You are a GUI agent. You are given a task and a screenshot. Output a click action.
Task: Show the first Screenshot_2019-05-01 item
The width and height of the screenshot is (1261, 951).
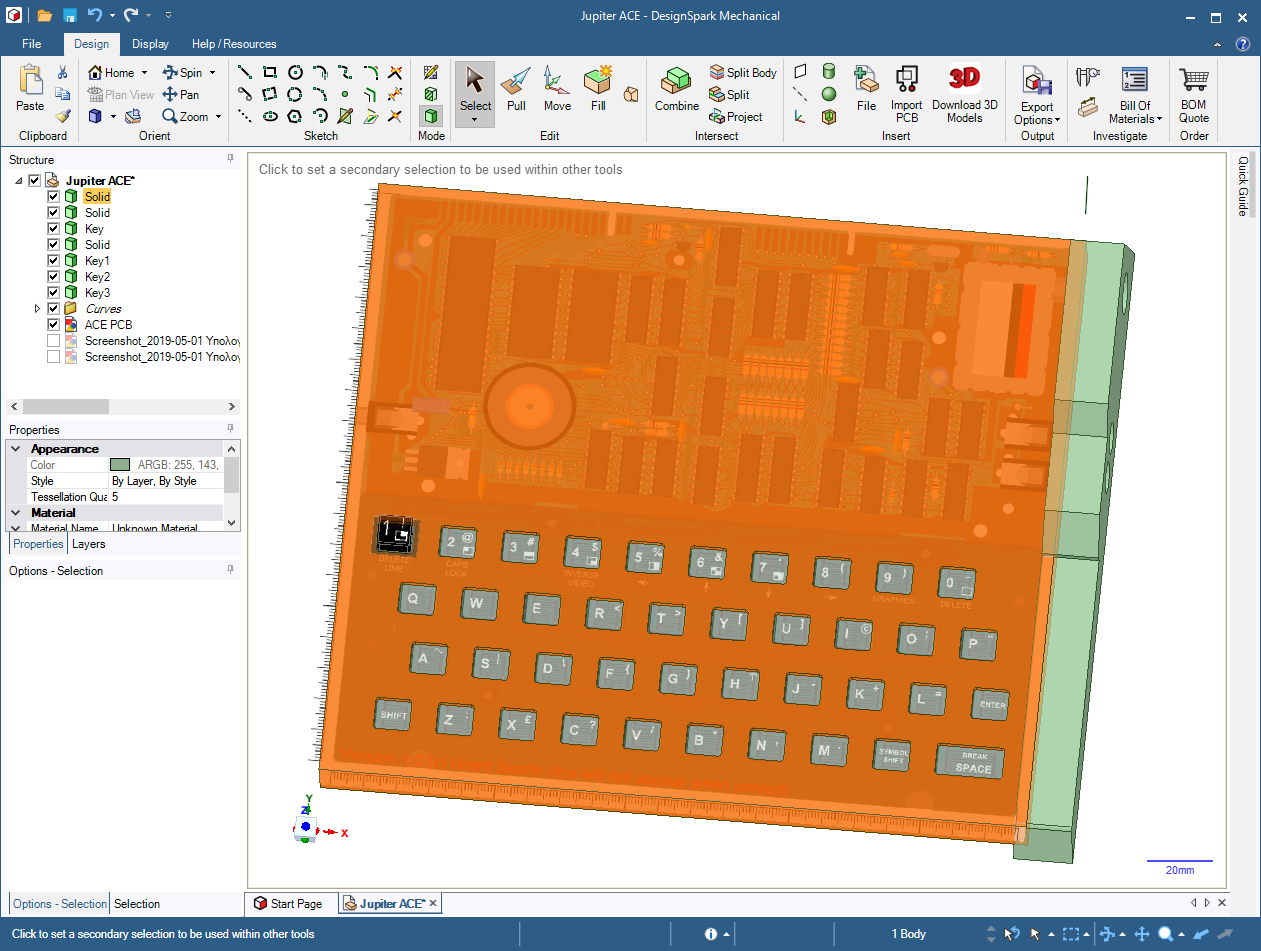click(54, 340)
